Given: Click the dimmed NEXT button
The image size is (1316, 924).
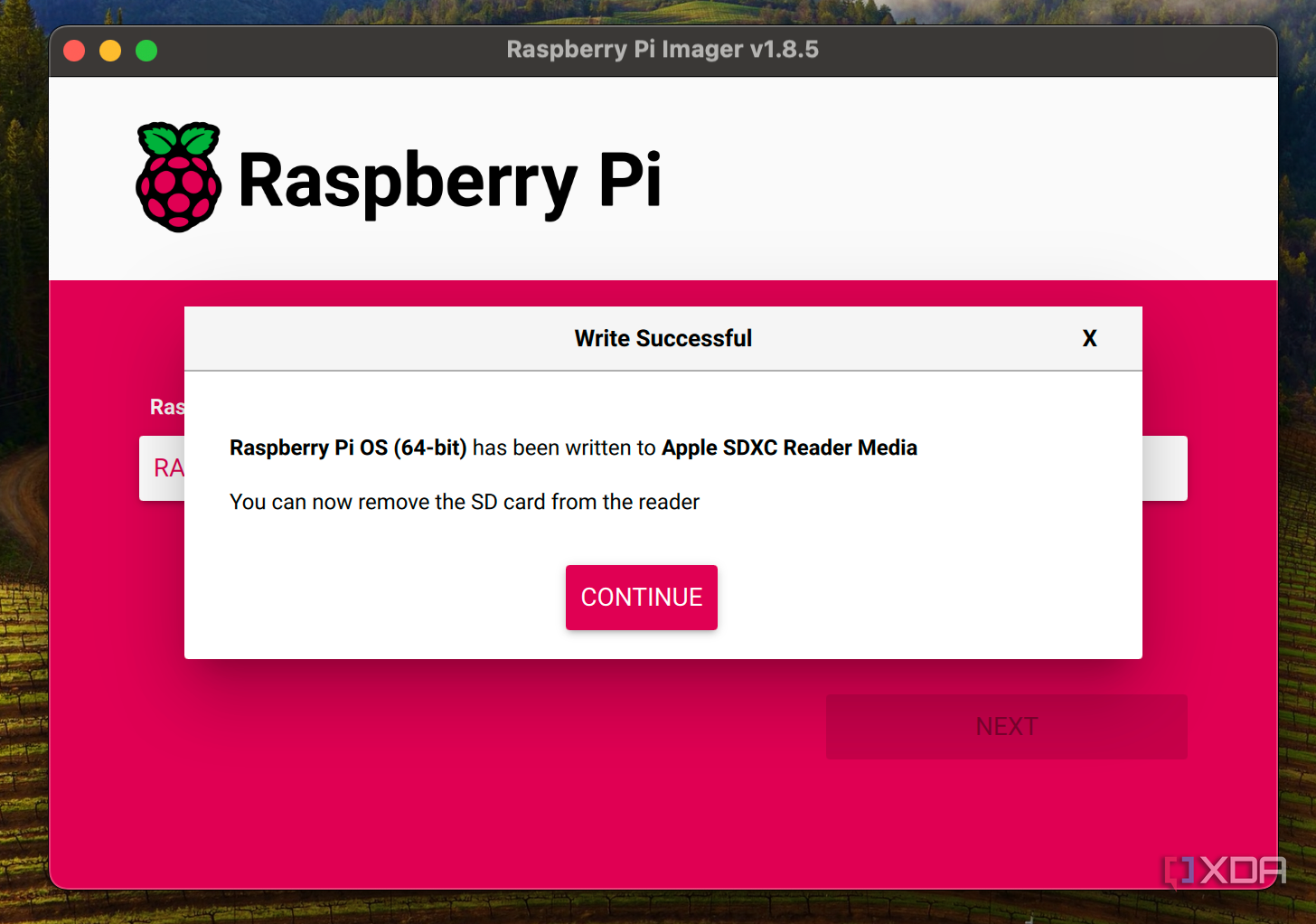Looking at the screenshot, I should [1007, 726].
